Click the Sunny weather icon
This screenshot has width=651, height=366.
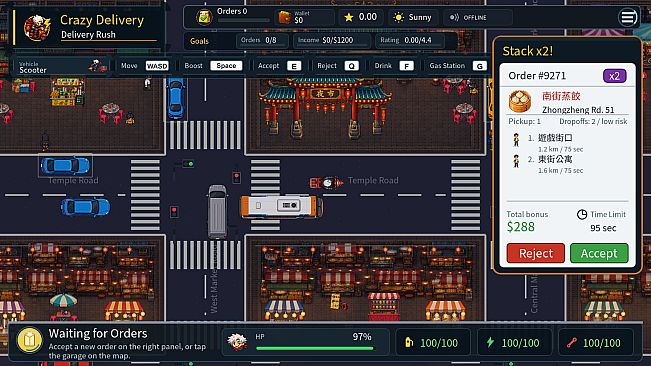pos(399,17)
